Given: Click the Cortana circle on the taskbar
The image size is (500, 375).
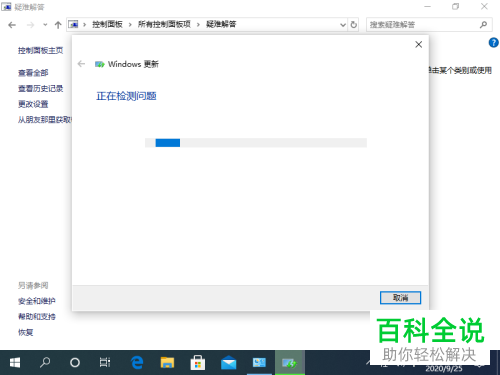Looking at the screenshot, I should coord(75,363).
